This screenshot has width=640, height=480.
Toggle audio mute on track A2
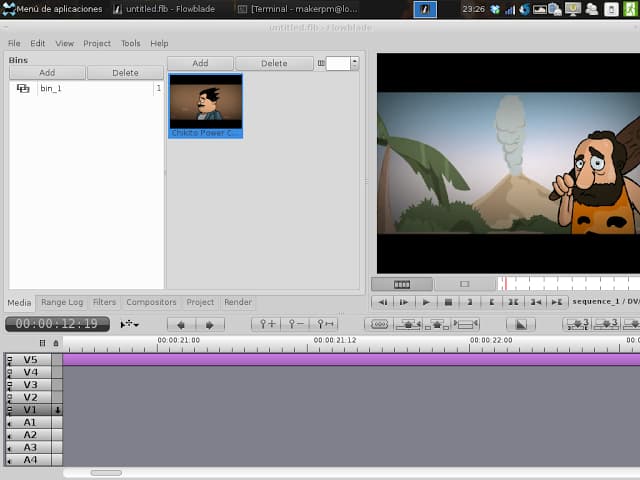(x=10, y=436)
